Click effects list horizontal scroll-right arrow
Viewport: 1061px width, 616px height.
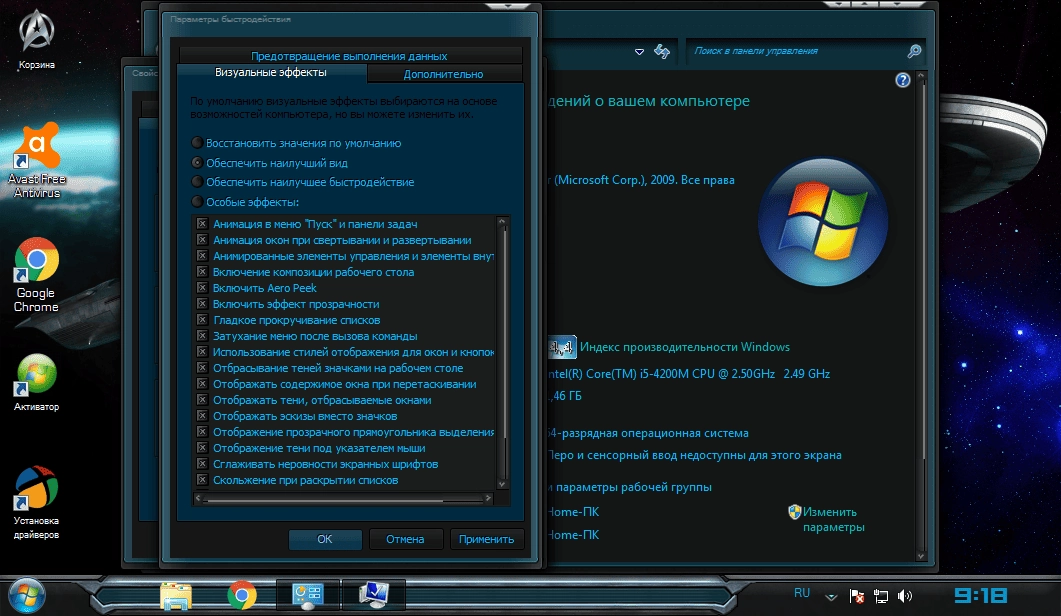point(488,498)
